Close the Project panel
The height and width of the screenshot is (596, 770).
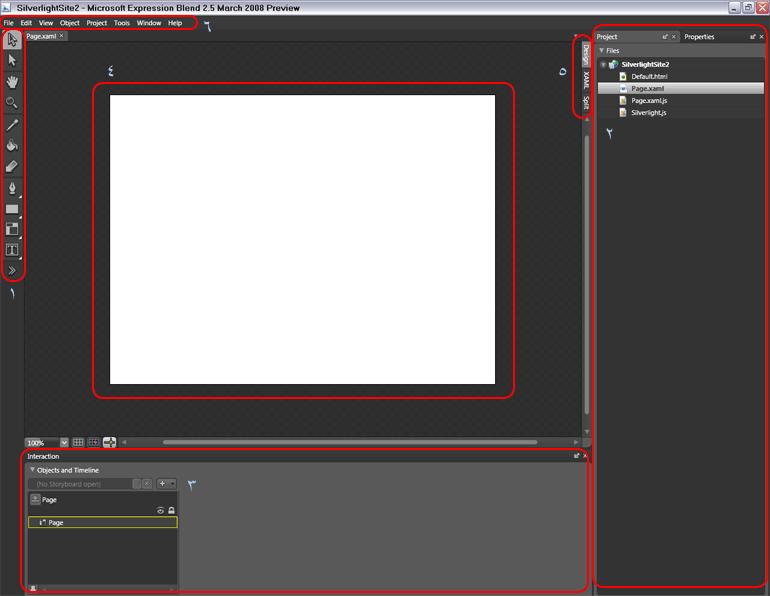point(674,37)
